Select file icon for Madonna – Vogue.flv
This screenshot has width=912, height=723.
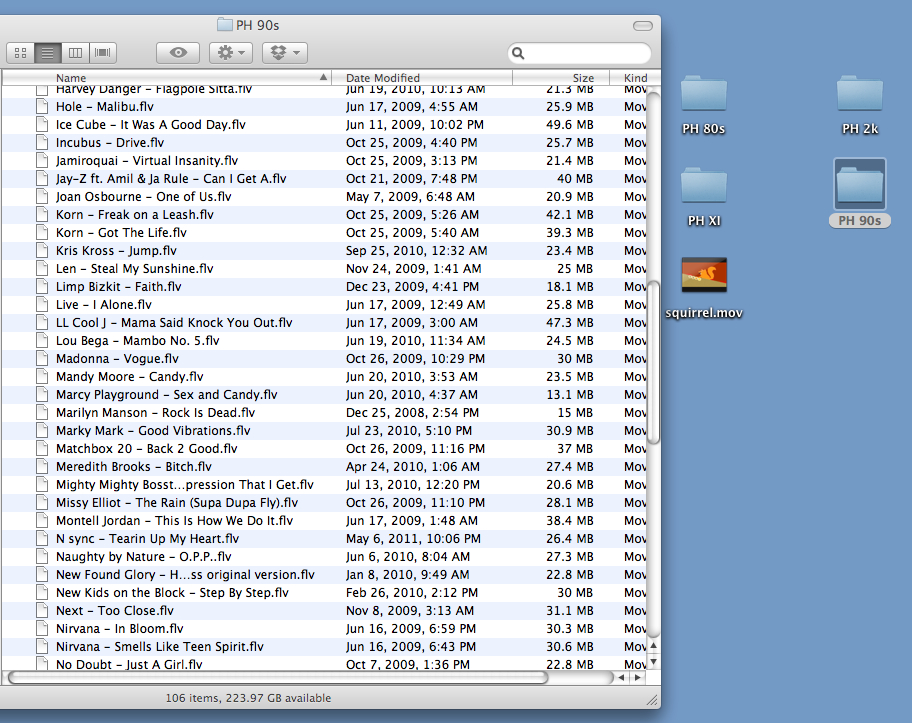pyautogui.click(x=42, y=359)
